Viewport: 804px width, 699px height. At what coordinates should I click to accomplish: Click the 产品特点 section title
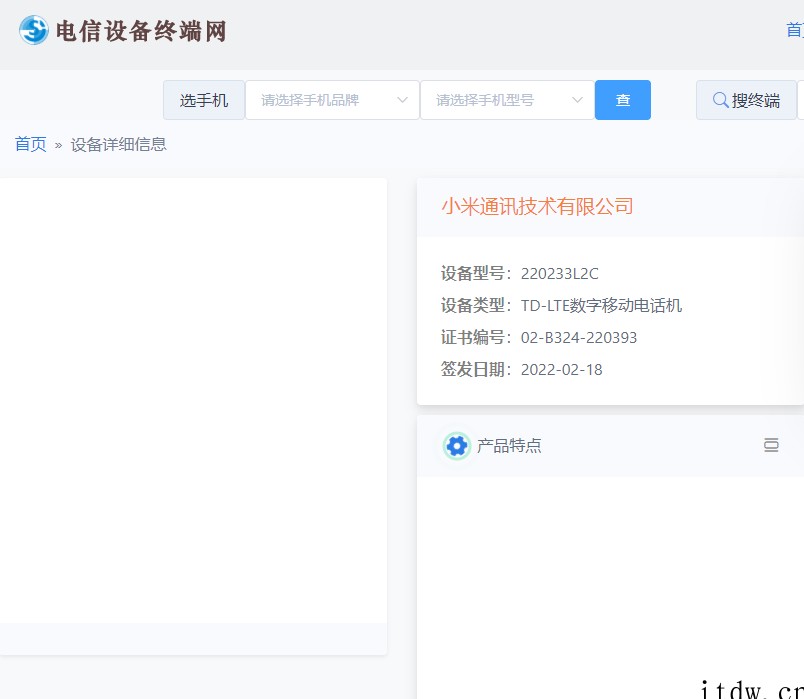(509, 446)
